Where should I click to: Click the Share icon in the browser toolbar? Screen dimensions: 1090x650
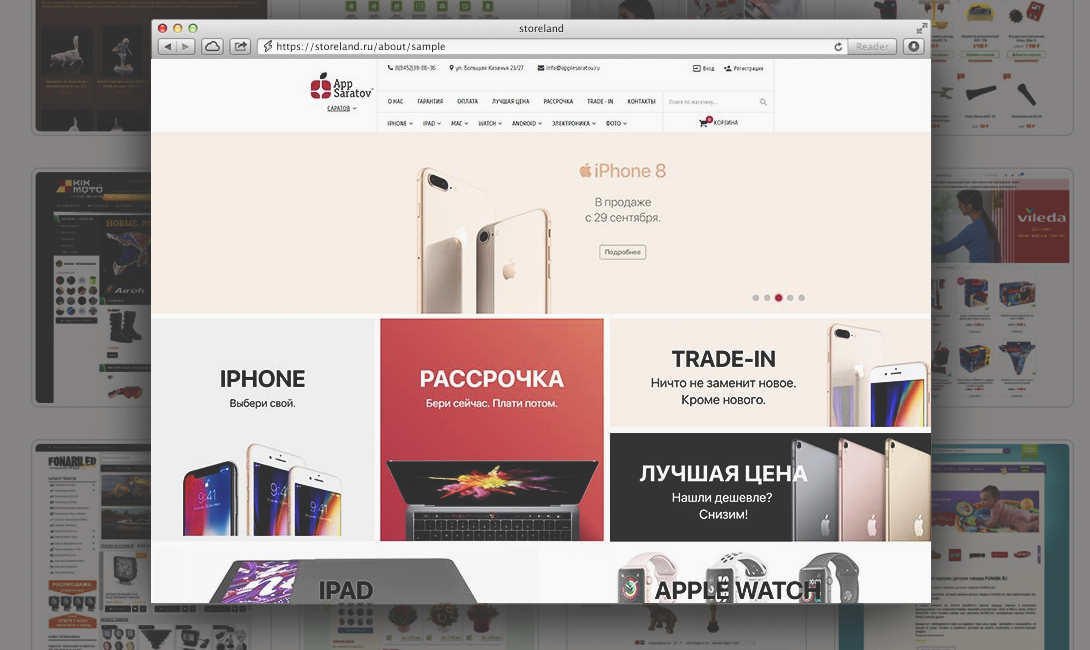tap(240, 47)
